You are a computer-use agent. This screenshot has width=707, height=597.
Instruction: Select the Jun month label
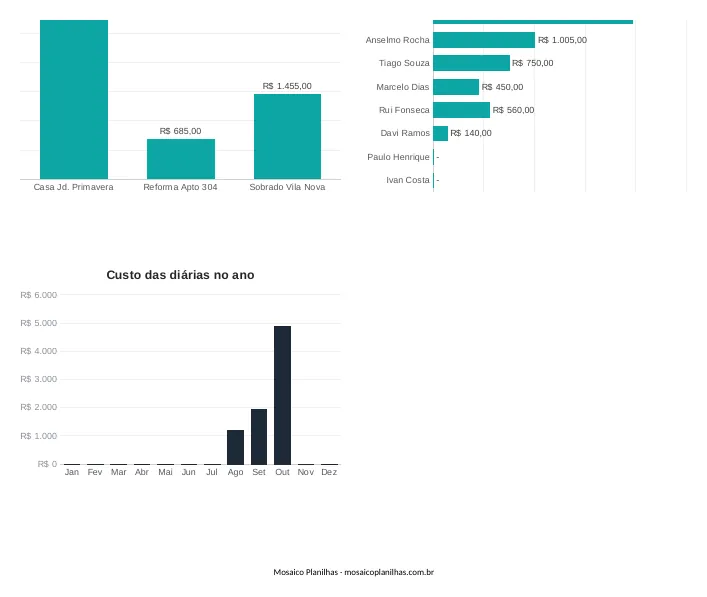click(188, 472)
